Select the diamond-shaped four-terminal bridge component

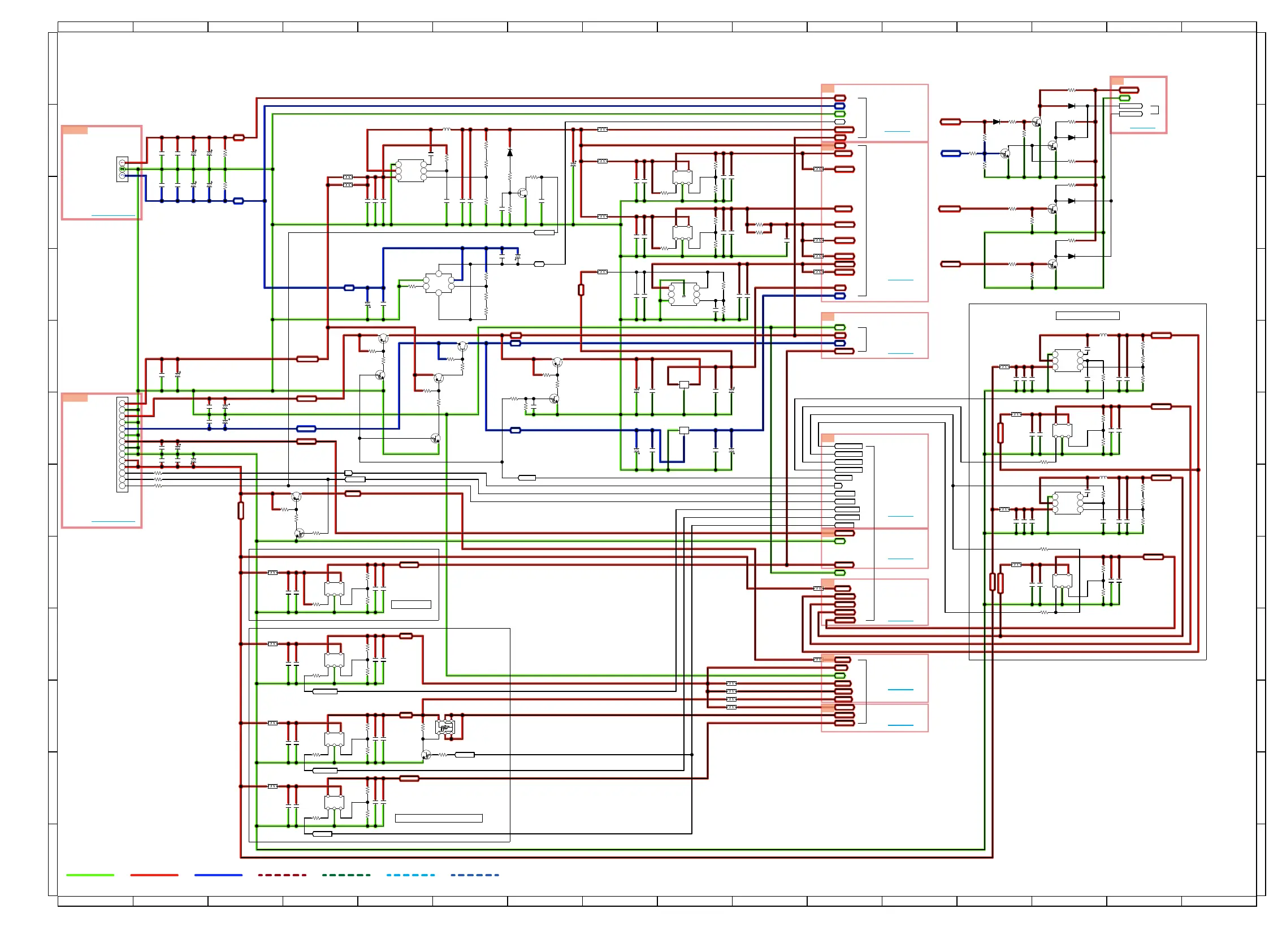(x=439, y=283)
